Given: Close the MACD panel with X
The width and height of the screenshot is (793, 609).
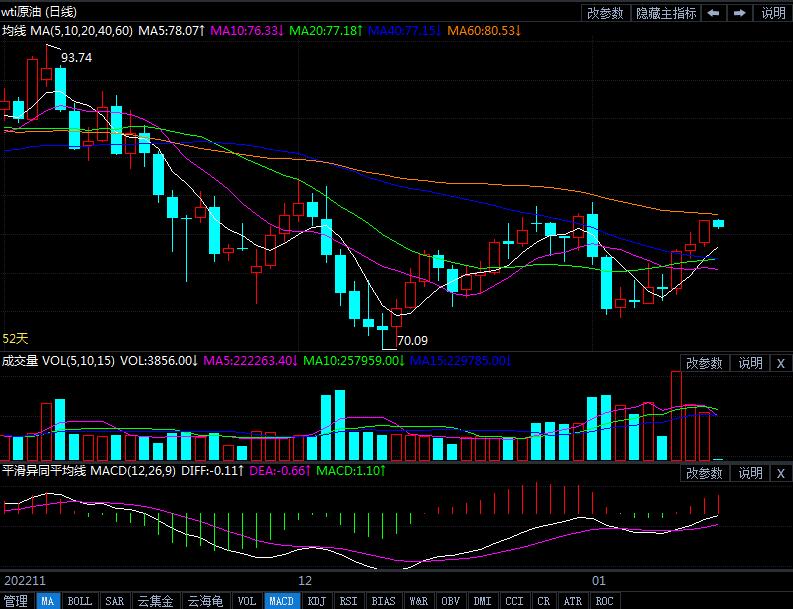Looking at the screenshot, I should tap(780, 473).
